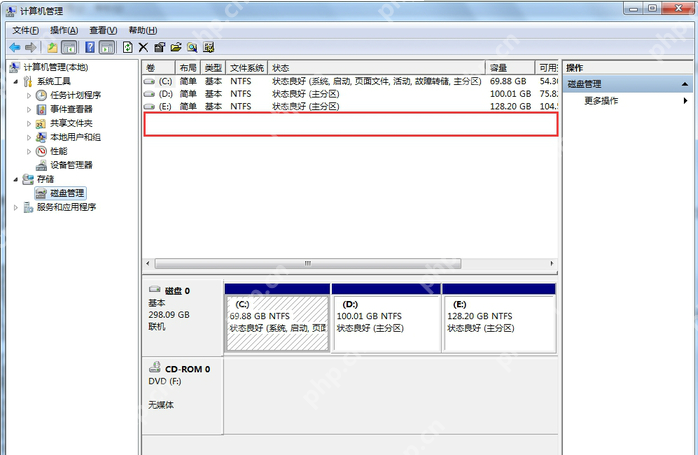
Task: Click the open folder toolbar icon
Action: [x=176, y=47]
